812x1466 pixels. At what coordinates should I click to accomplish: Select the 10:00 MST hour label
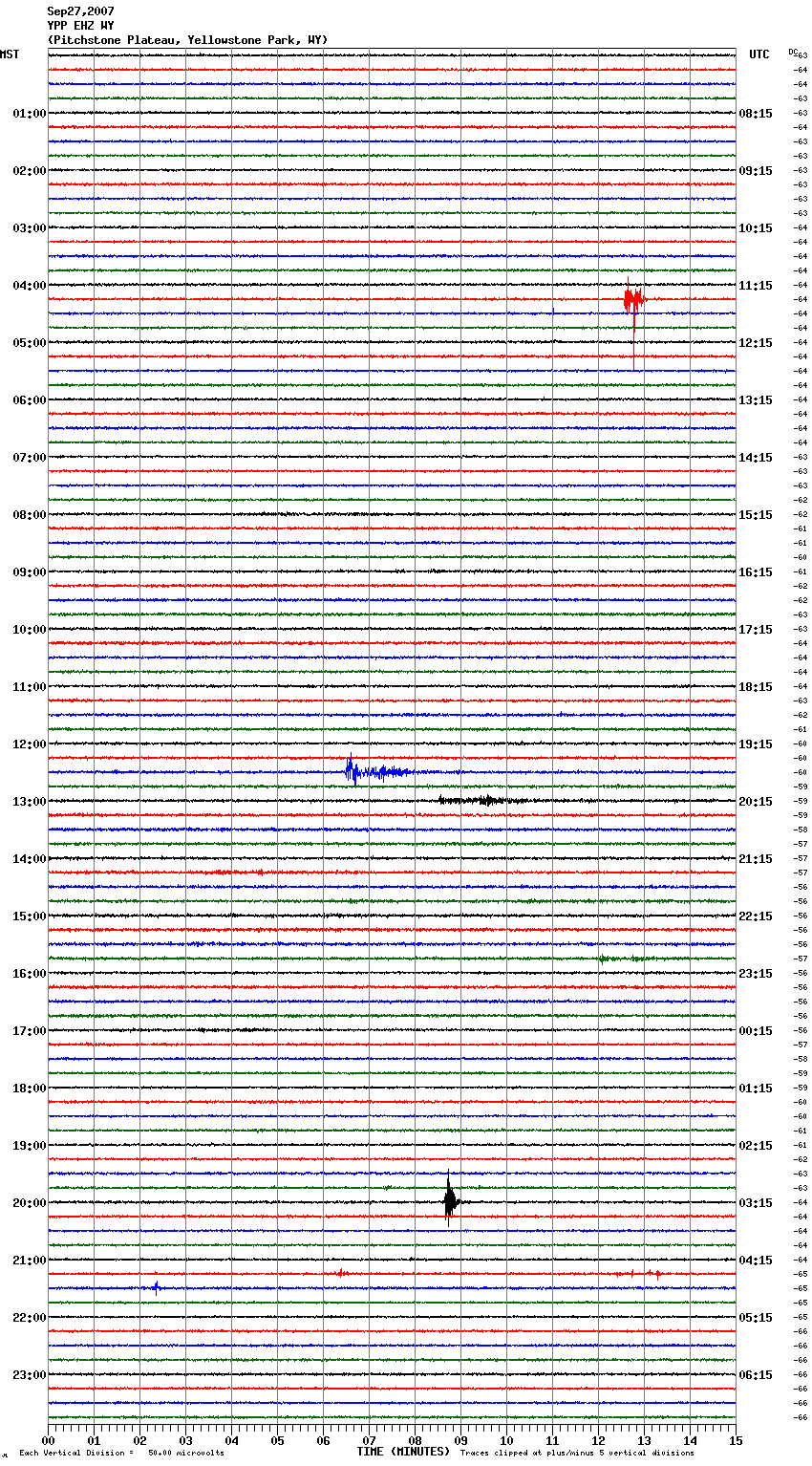pos(29,630)
